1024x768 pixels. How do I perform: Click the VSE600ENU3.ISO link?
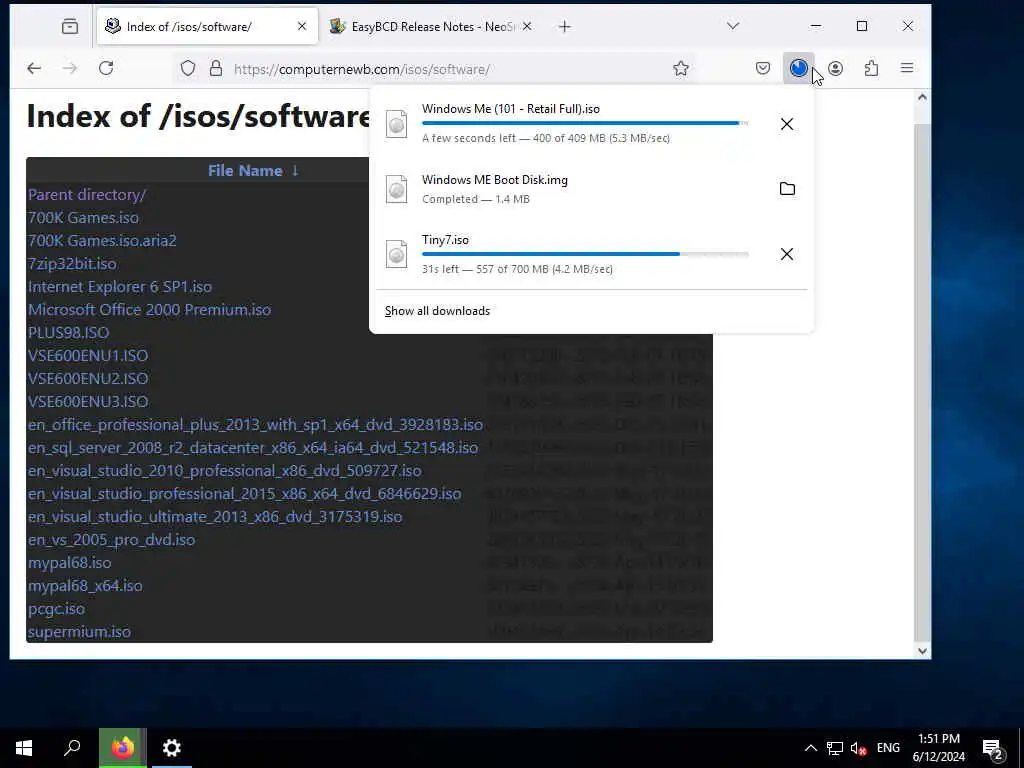(88, 401)
